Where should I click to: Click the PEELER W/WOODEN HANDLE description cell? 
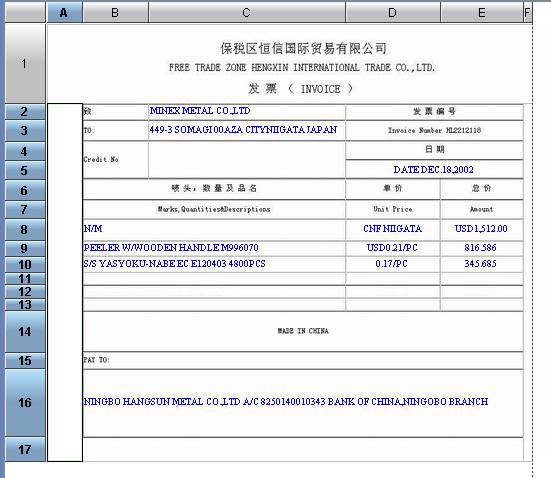click(214, 248)
